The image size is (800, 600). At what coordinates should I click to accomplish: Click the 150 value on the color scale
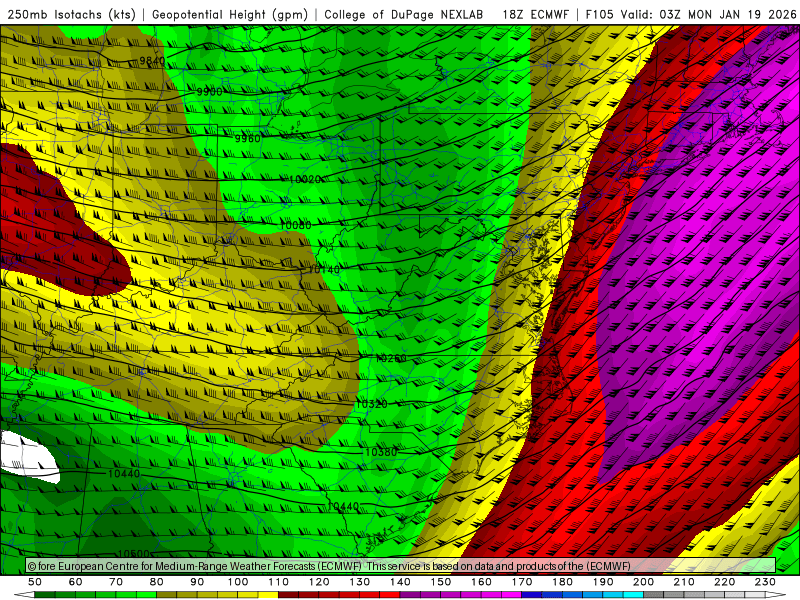[x=441, y=582]
